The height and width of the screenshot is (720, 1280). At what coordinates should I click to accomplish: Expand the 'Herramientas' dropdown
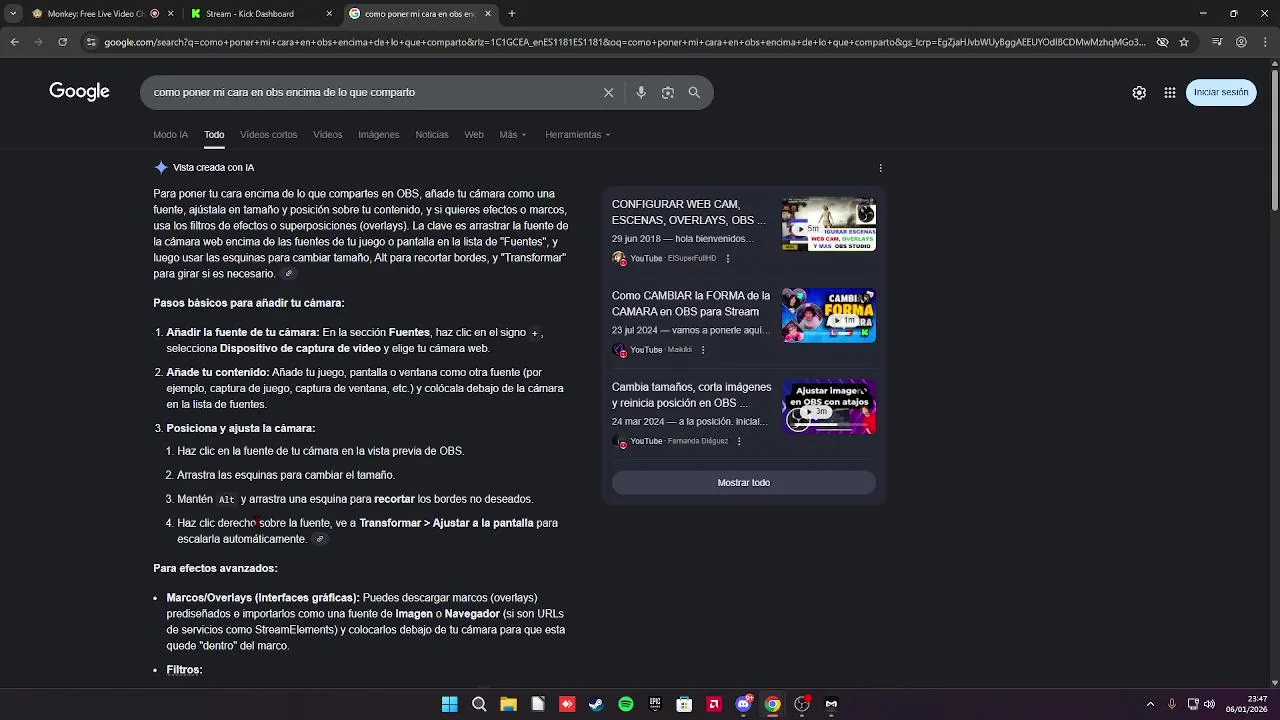pos(577,135)
